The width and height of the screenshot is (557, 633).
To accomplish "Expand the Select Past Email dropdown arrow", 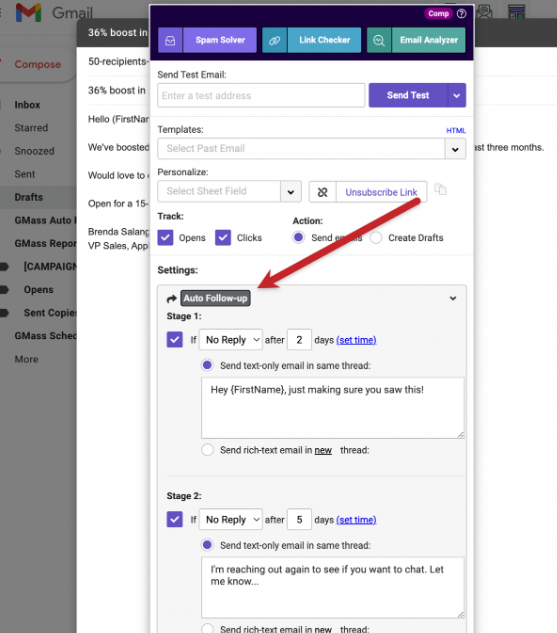I will tap(455, 149).
